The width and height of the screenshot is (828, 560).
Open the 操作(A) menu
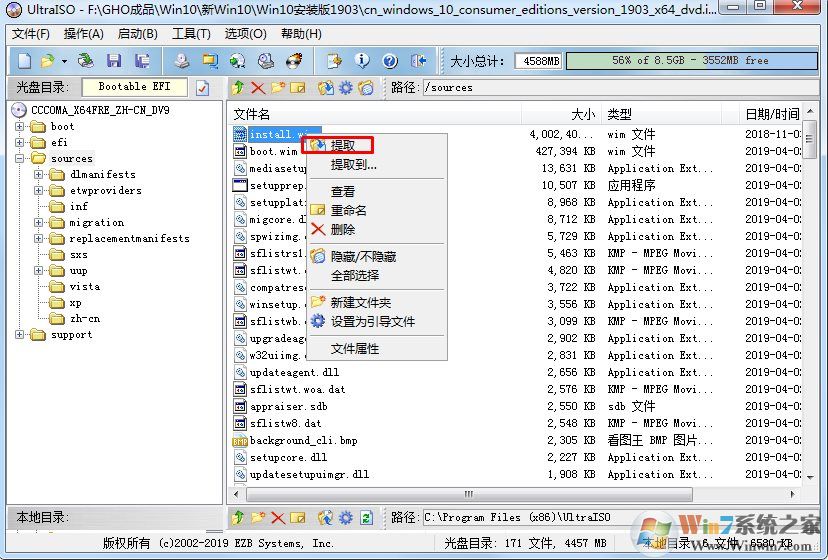tap(83, 34)
